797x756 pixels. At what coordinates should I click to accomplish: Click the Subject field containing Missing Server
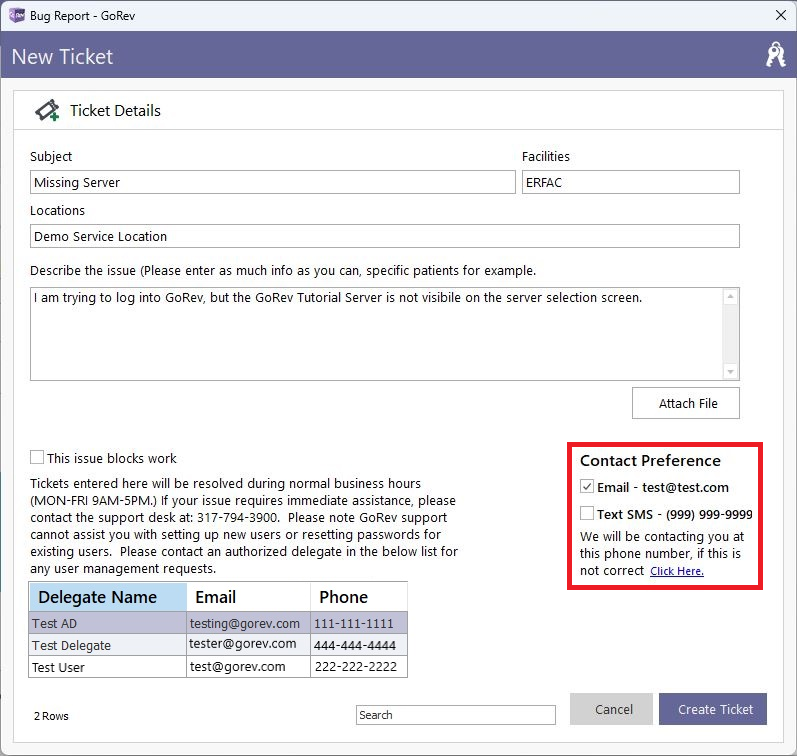click(272, 182)
